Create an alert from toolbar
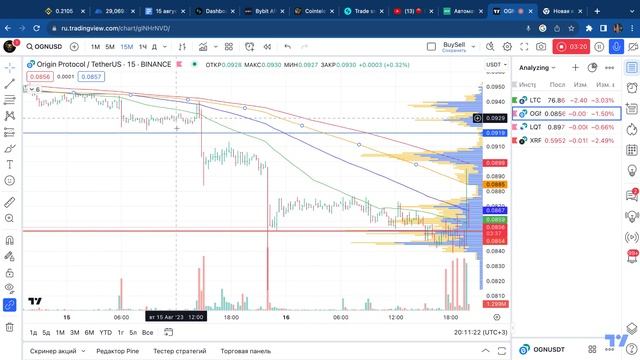This screenshot has height=360, width=640. [x=250, y=47]
